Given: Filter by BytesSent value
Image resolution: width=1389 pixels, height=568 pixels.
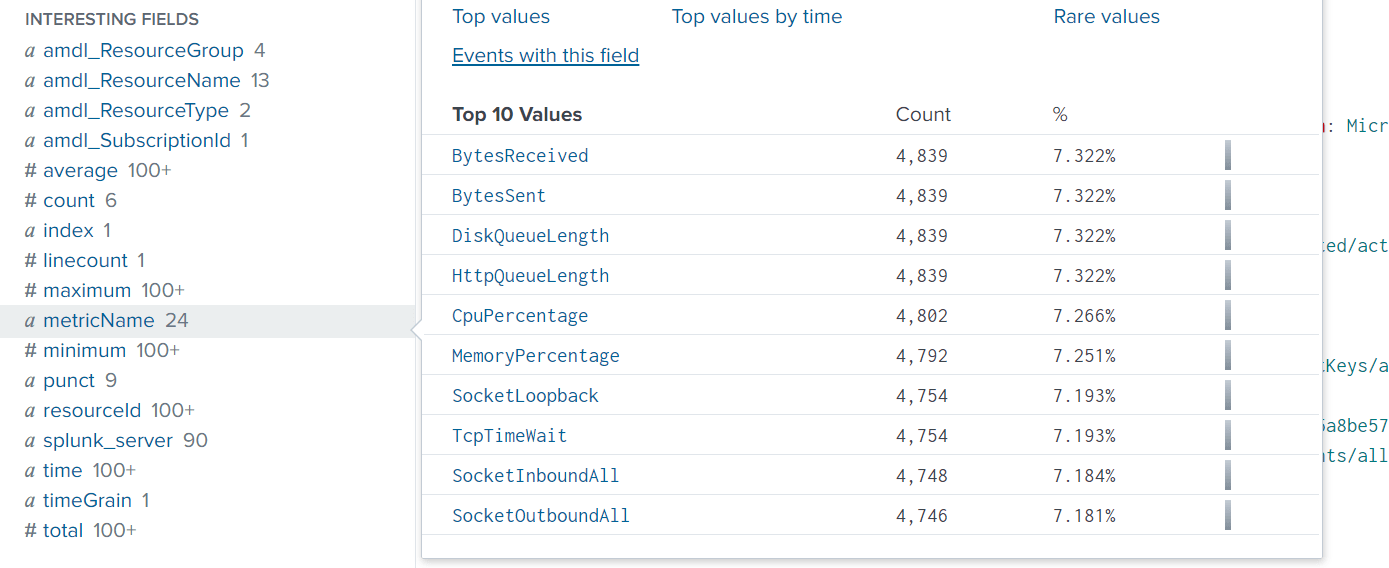Looking at the screenshot, I should pyautogui.click(x=499, y=196).
